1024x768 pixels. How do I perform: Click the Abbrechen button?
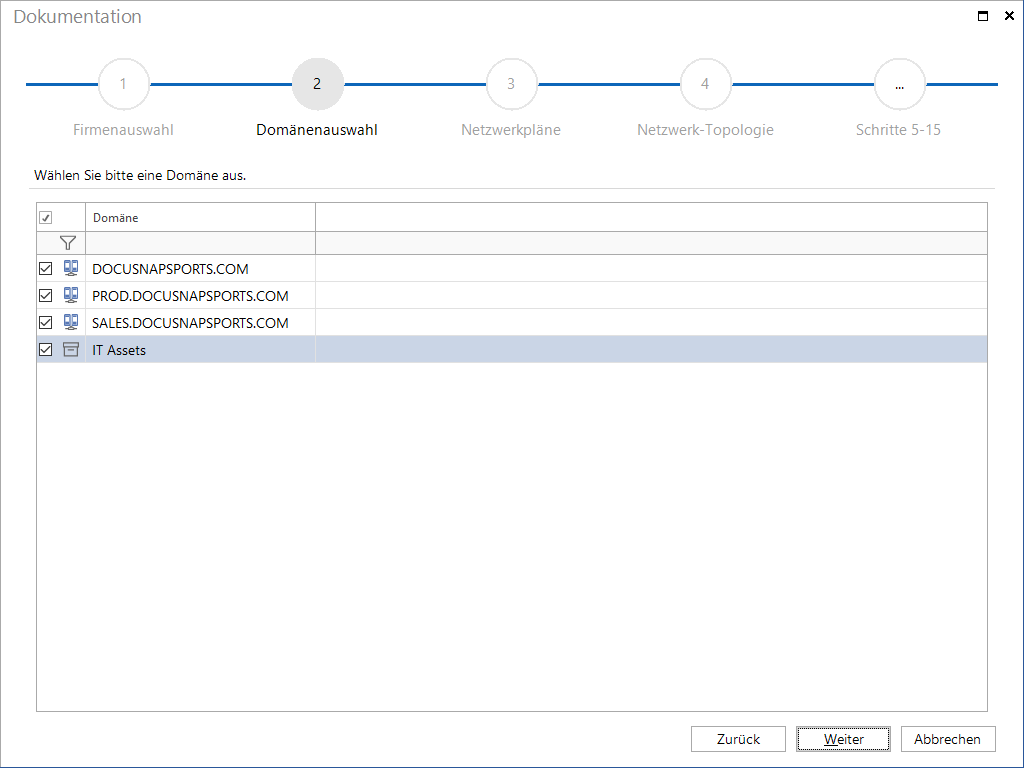click(x=948, y=739)
